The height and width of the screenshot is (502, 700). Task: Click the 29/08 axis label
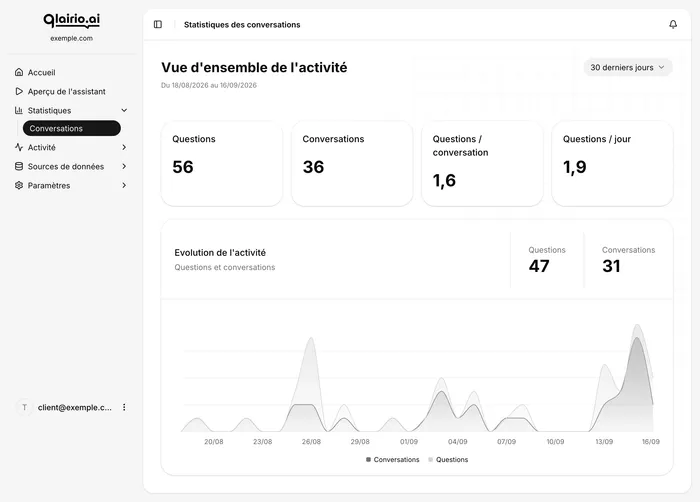[x=360, y=442]
